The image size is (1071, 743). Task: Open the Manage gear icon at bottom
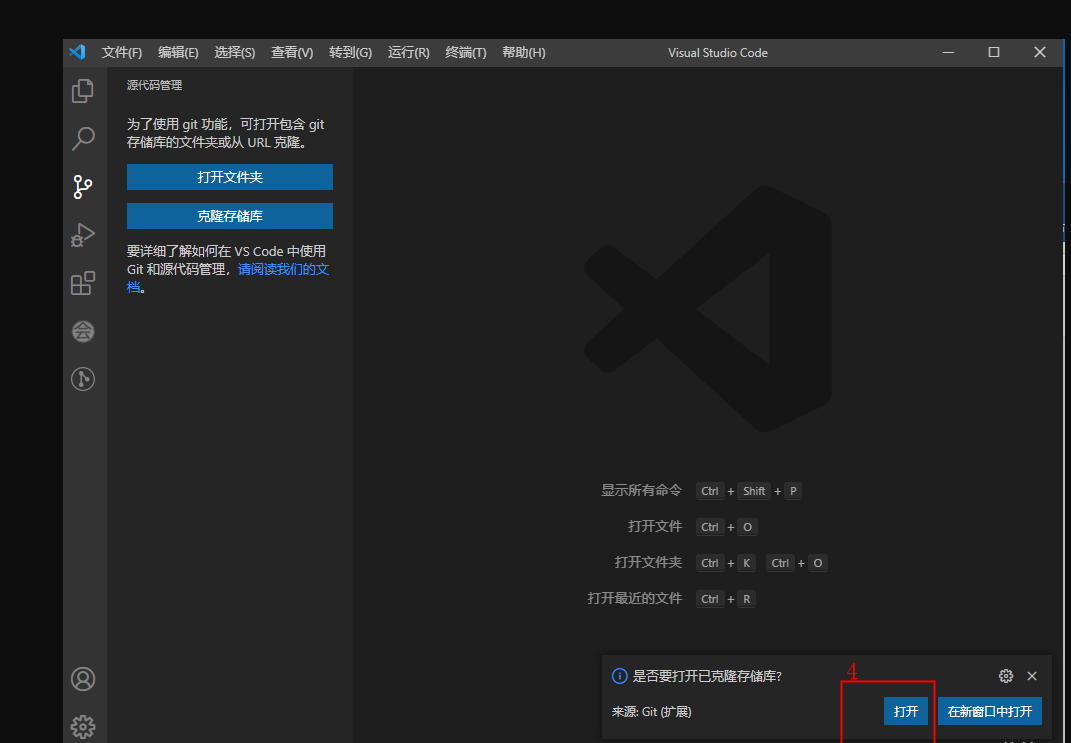coord(83,726)
